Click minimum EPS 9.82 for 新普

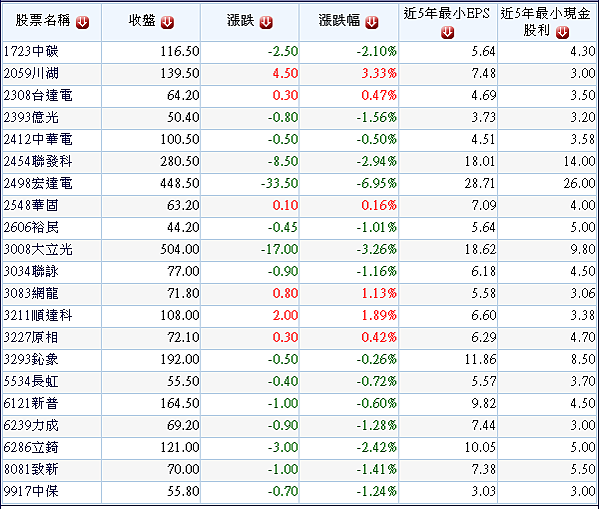point(483,403)
